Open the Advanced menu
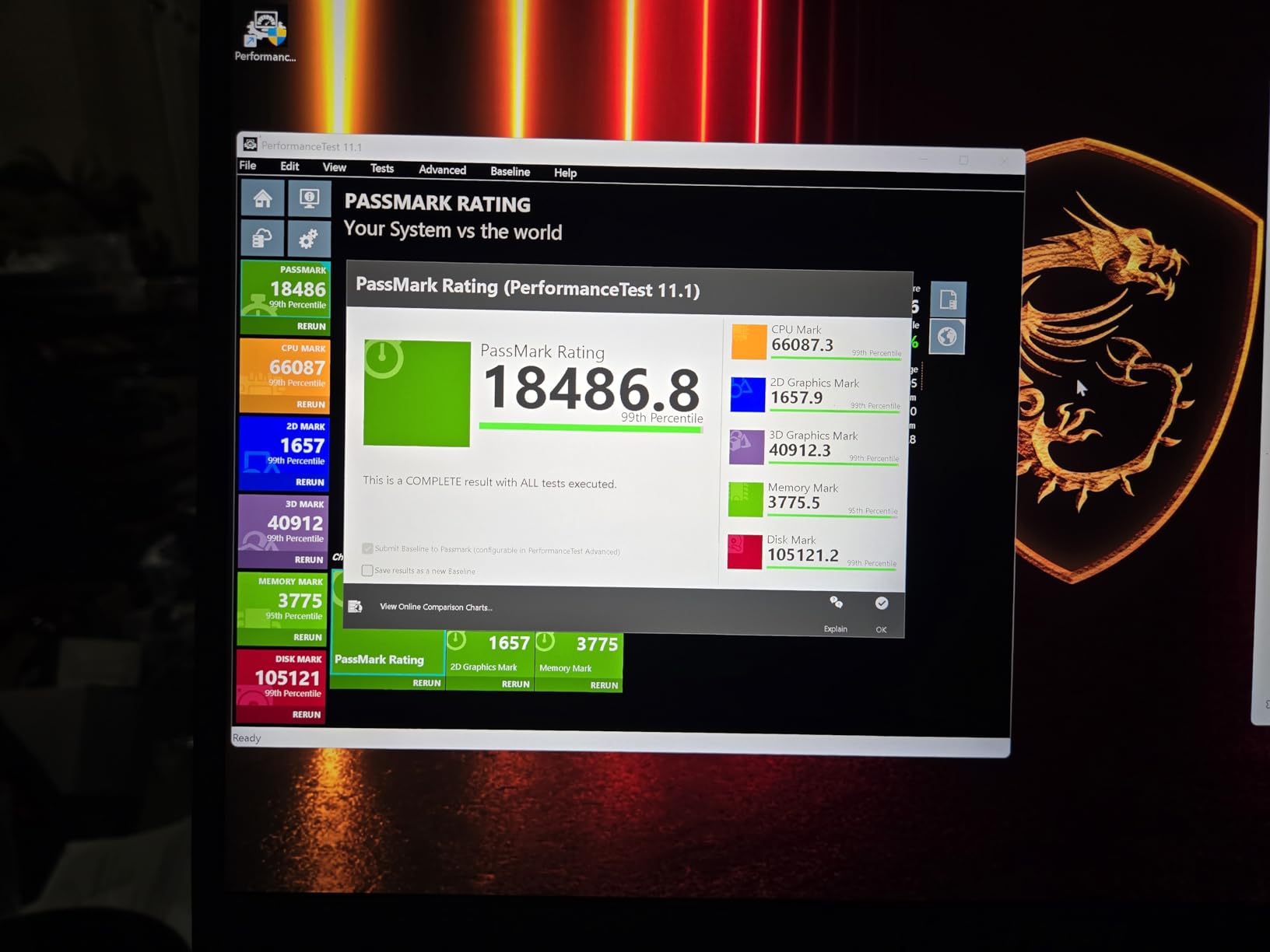Image resolution: width=1270 pixels, height=952 pixels. click(x=441, y=170)
